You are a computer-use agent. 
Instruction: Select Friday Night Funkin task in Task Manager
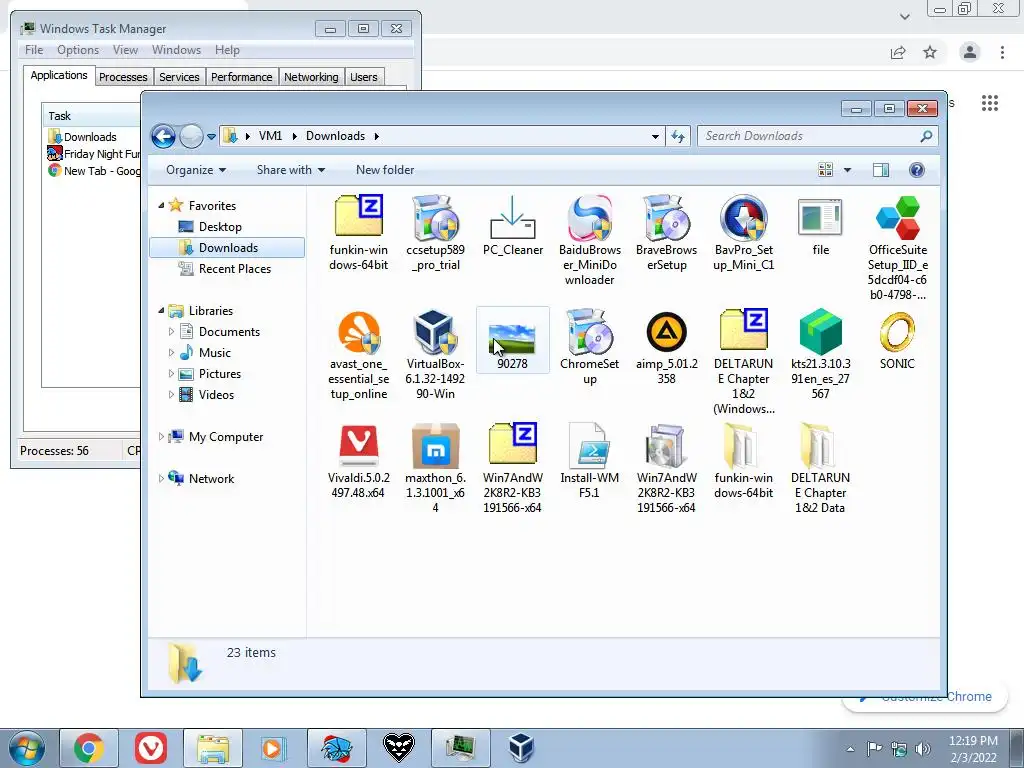pyautogui.click(x=93, y=154)
